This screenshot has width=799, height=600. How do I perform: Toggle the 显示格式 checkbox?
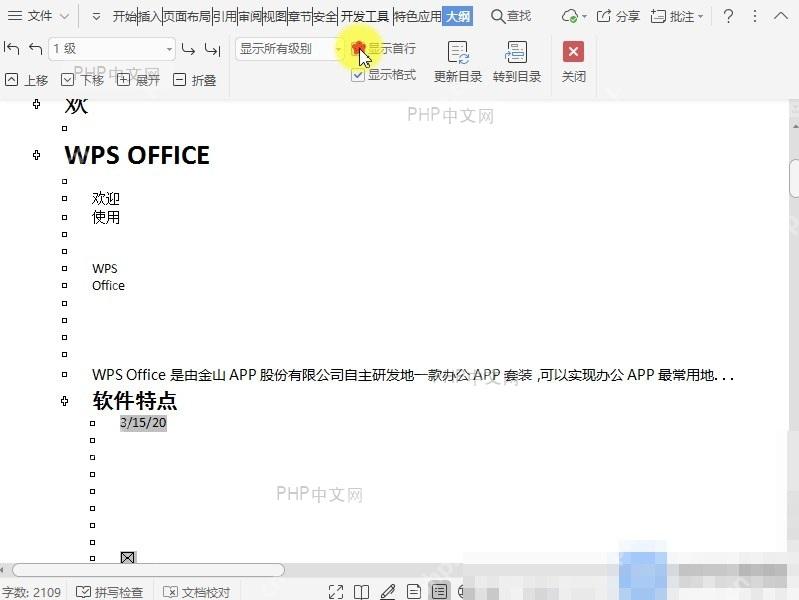click(358, 75)
